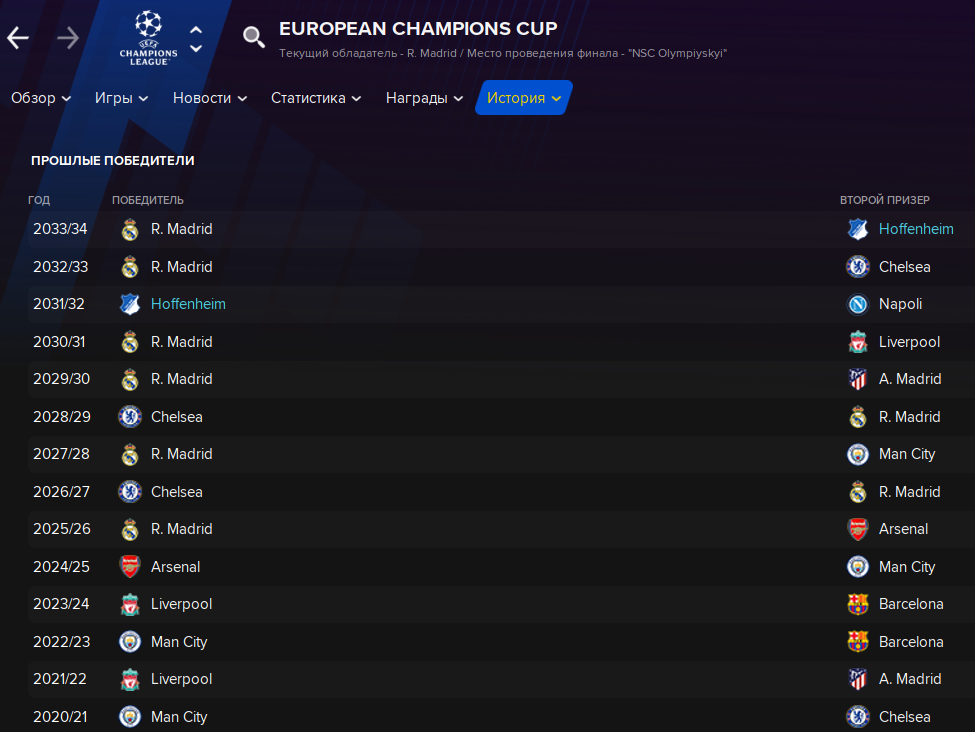Screen dimensions: 975x732
Task: Open Chelsea link in 2028/29 winner row
Action: [177, 417]
